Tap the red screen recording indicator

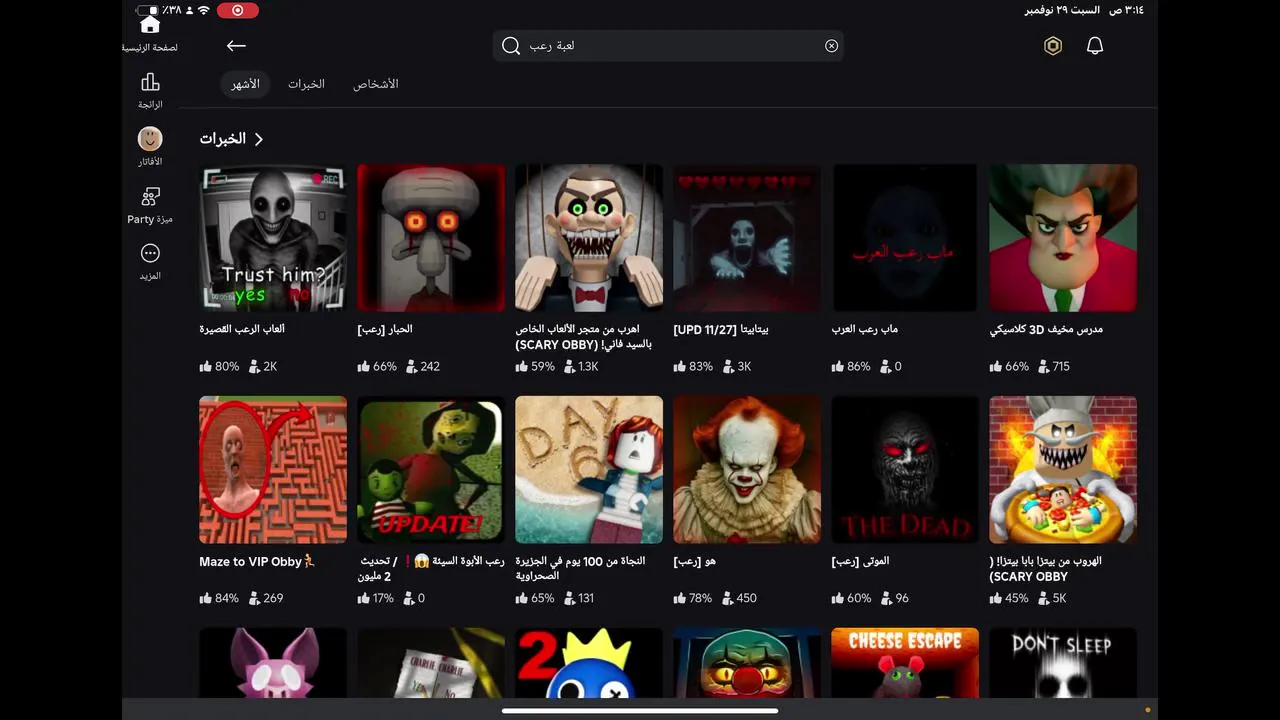click(237, 10)
